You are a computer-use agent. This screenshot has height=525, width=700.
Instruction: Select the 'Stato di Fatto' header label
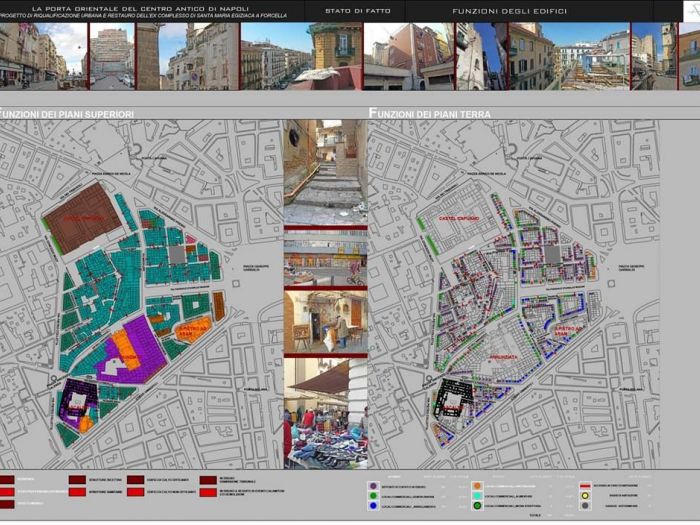358,11
